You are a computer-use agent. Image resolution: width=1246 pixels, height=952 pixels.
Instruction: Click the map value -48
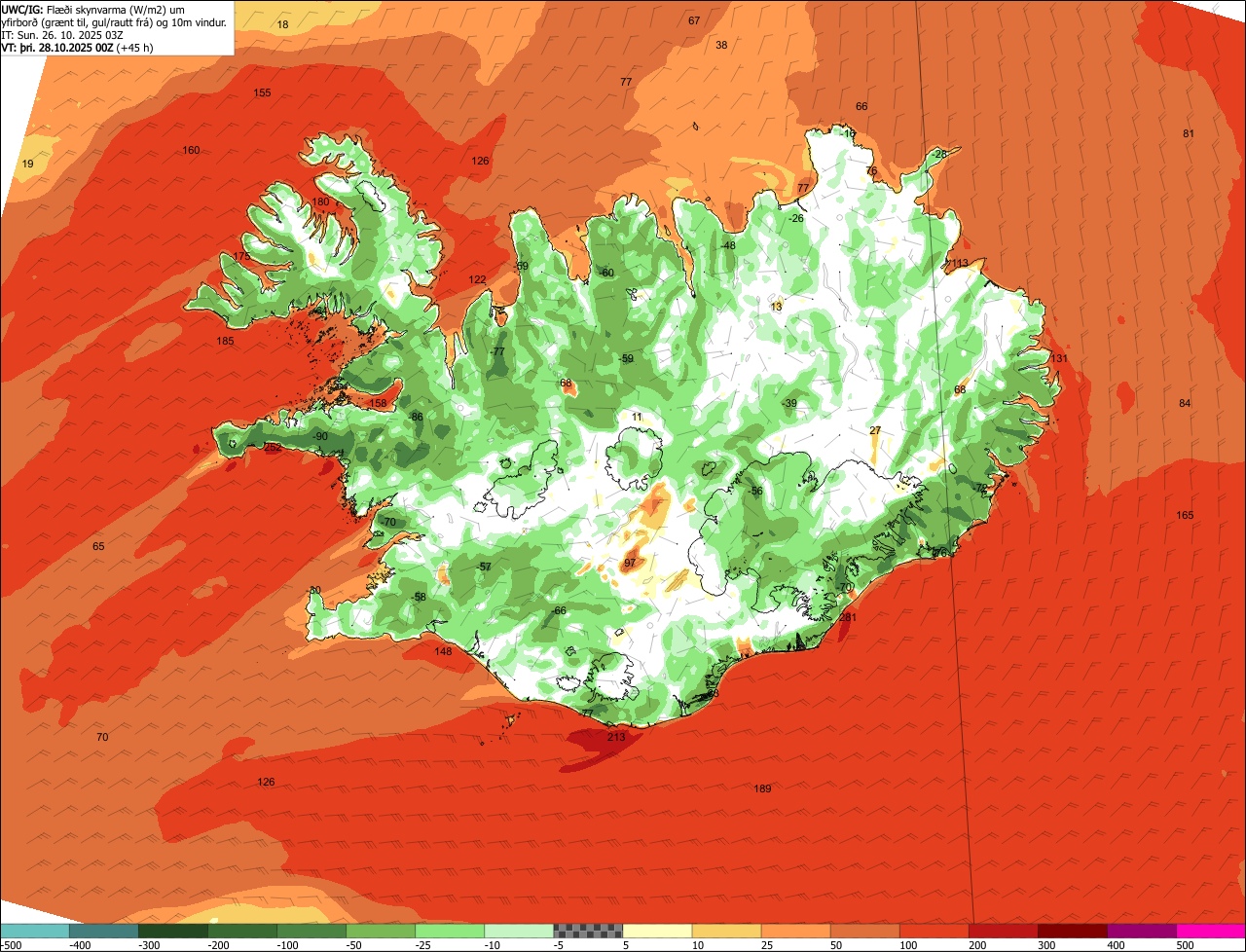728,246
